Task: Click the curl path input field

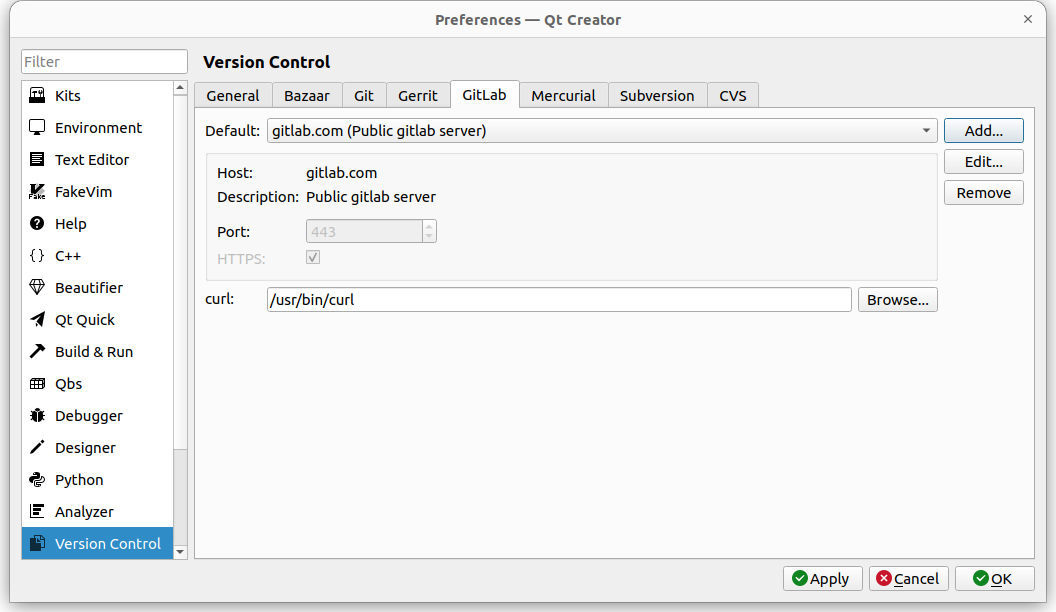Action: [559, 300]
